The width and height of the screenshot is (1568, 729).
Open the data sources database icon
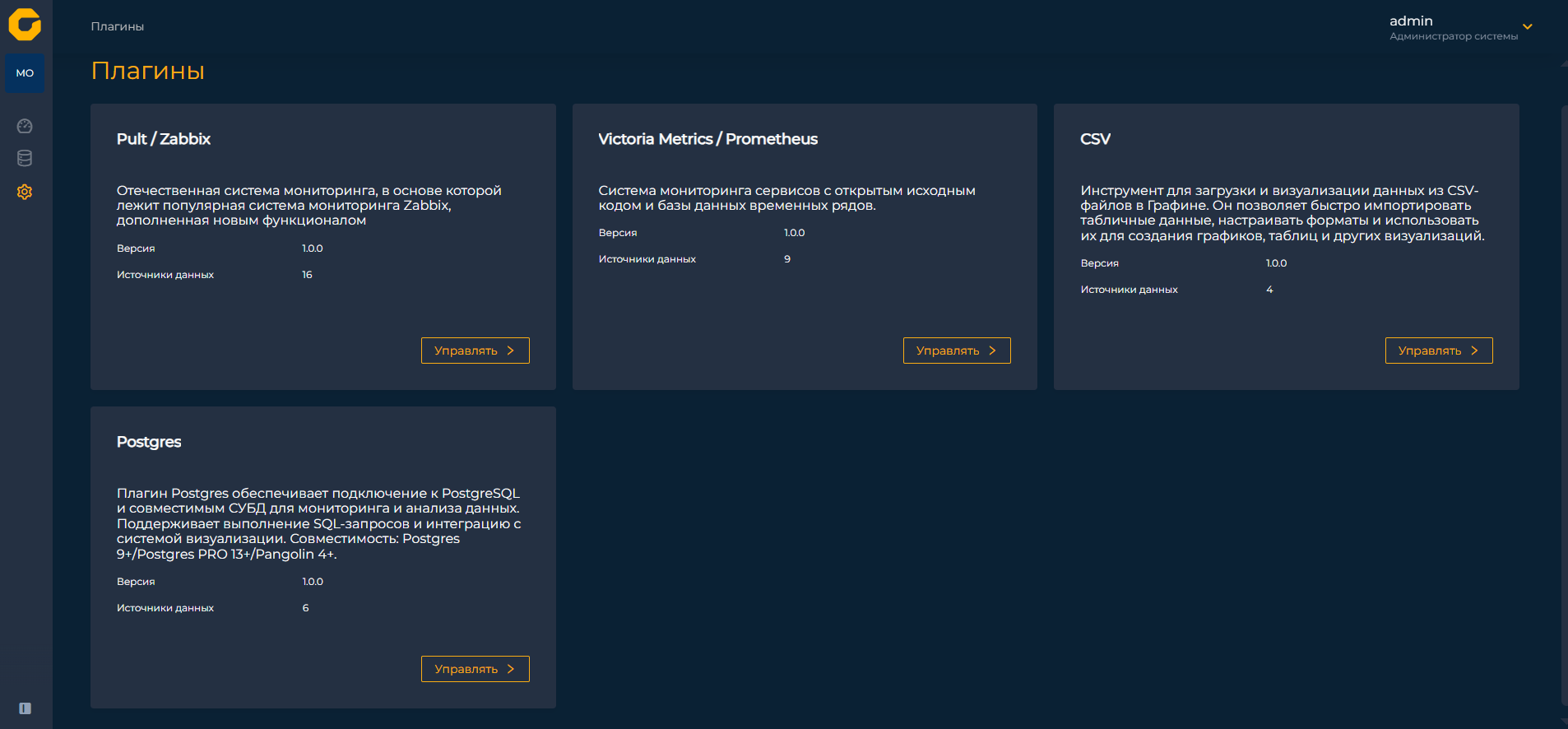[x=25, y=159]
